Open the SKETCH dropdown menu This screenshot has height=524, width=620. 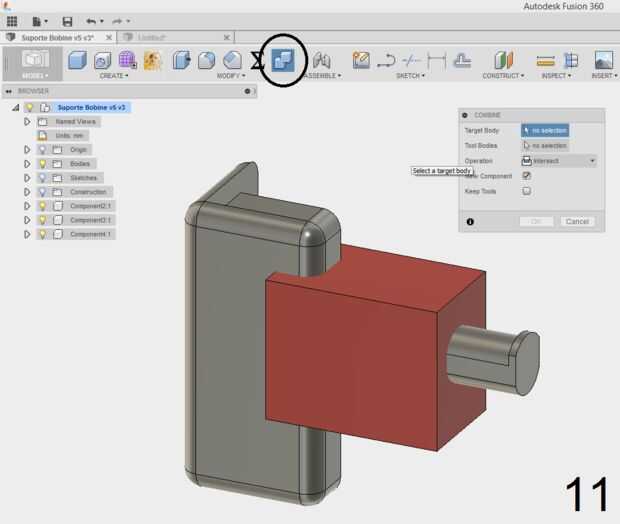click(x=410, y=76)
